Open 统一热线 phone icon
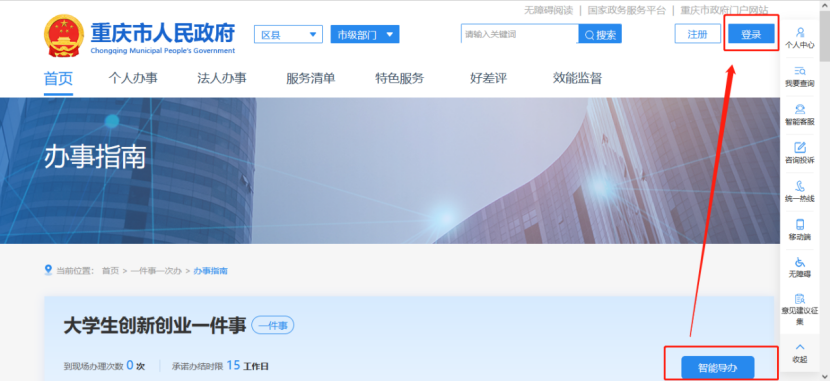The image size is (831, 381). (x=800, y=186)
